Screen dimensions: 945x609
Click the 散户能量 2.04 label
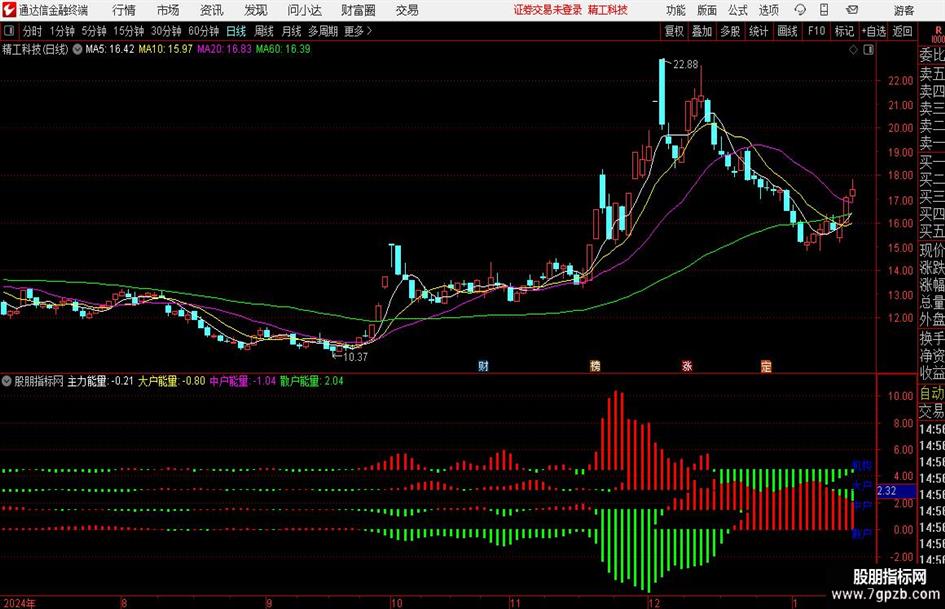312,381
